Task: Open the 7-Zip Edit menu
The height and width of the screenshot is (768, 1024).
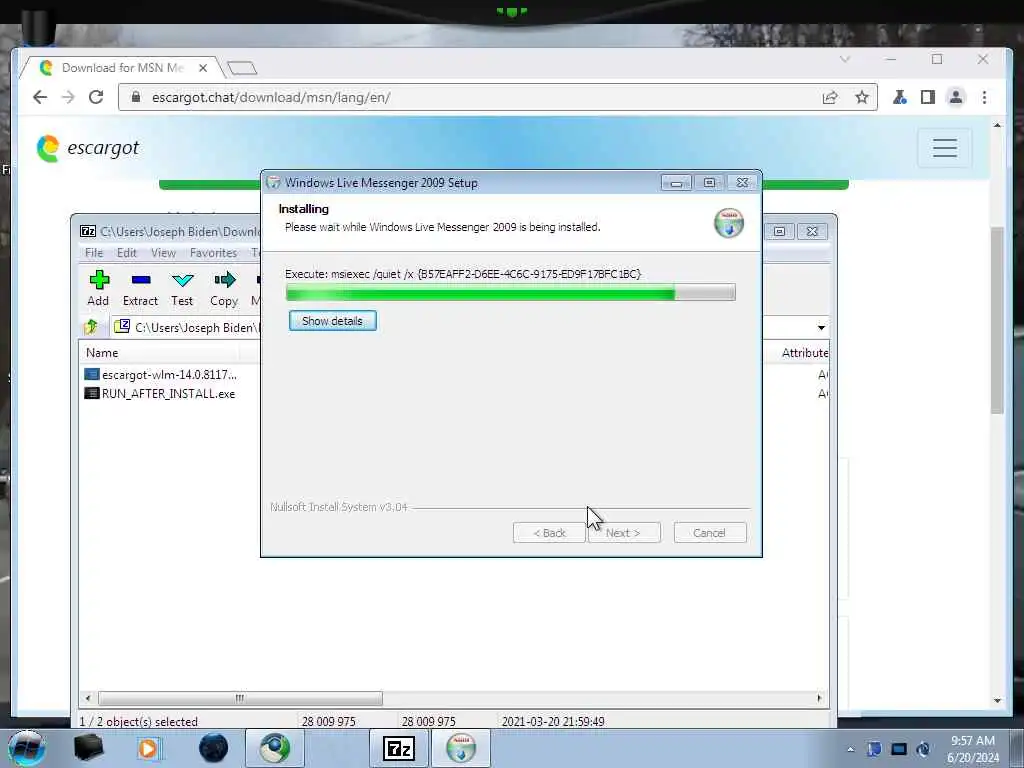Action: [x=127, y=253]
